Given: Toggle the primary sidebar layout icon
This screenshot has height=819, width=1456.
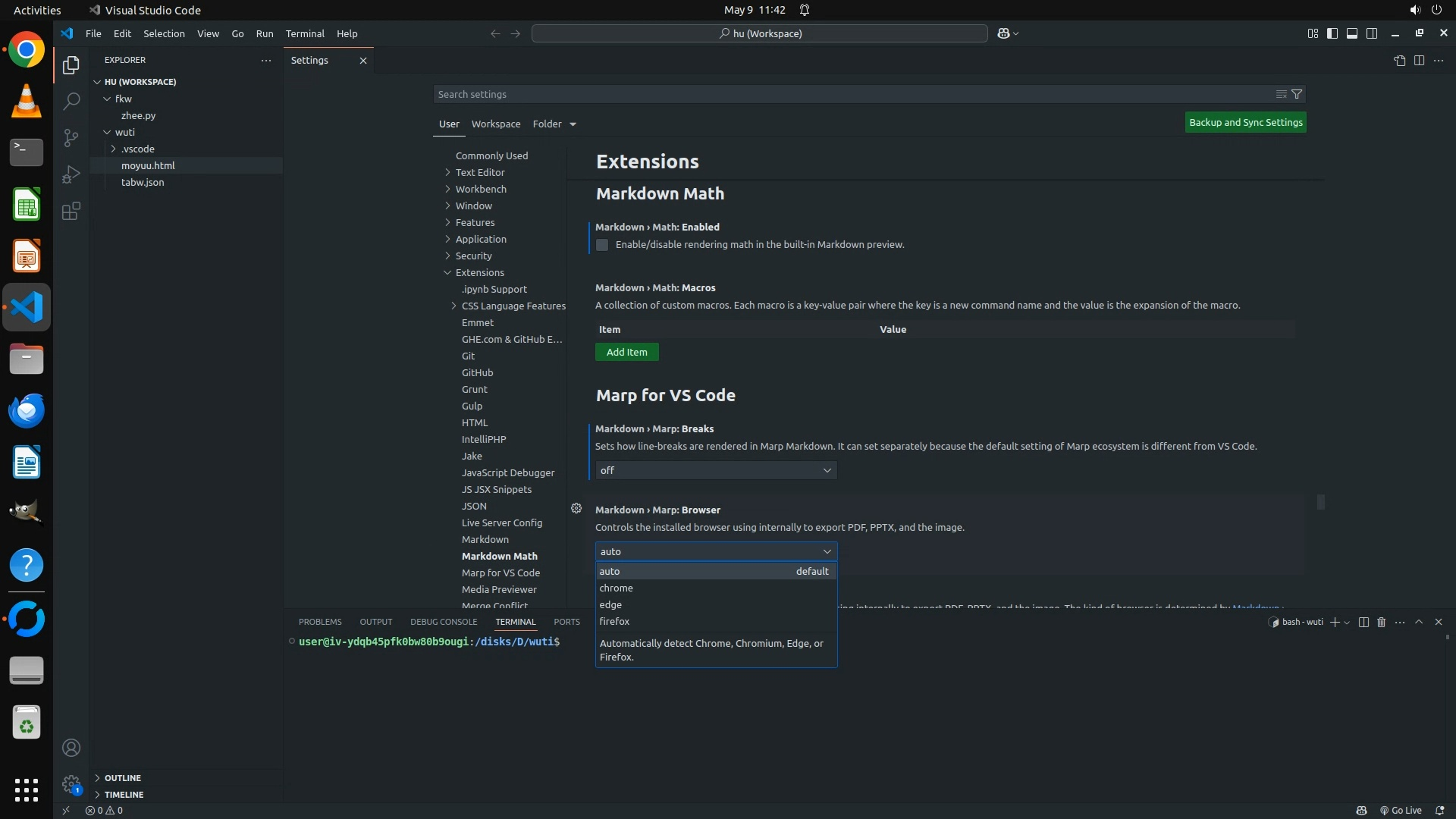Looking at the screenshot, I should 1332,33.
